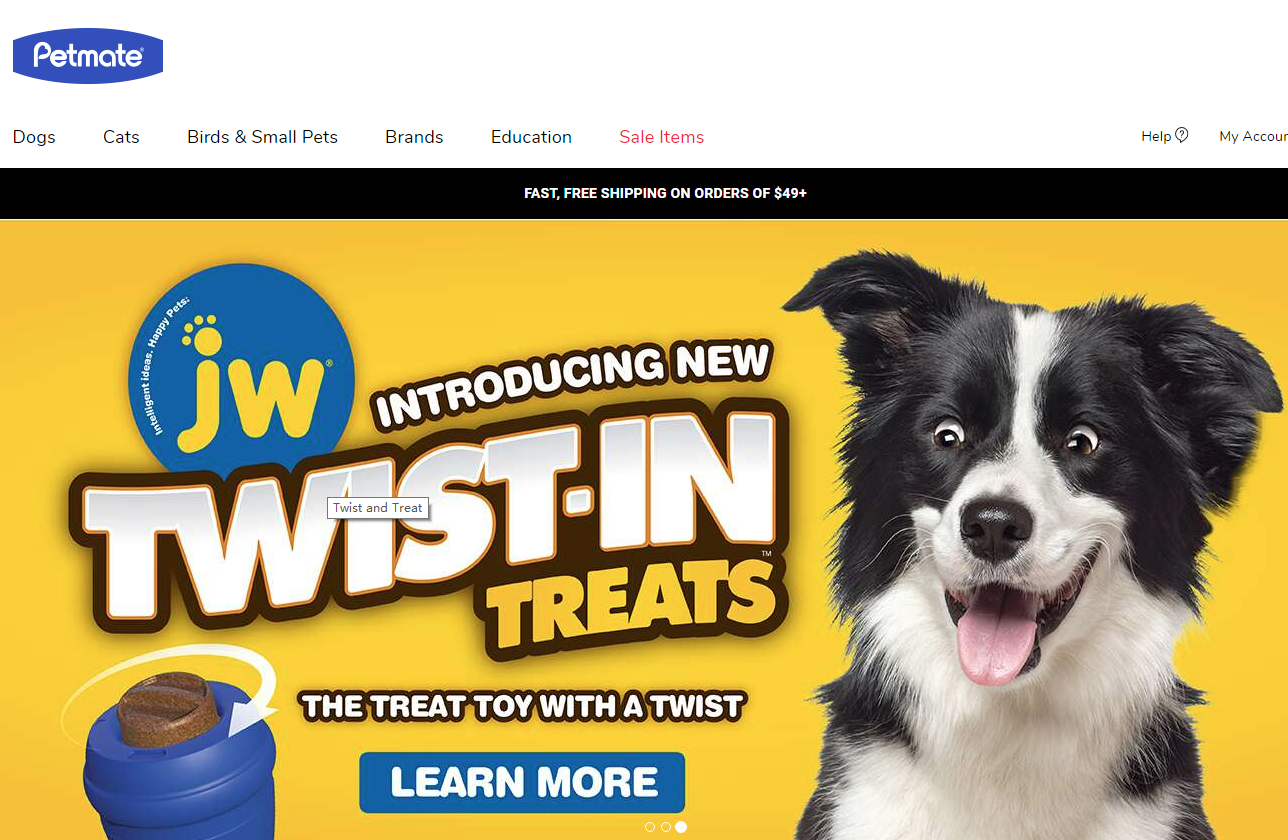1288x840 pixels.
Task: Select the third filled carousel dot
Action: pos(681,827)
